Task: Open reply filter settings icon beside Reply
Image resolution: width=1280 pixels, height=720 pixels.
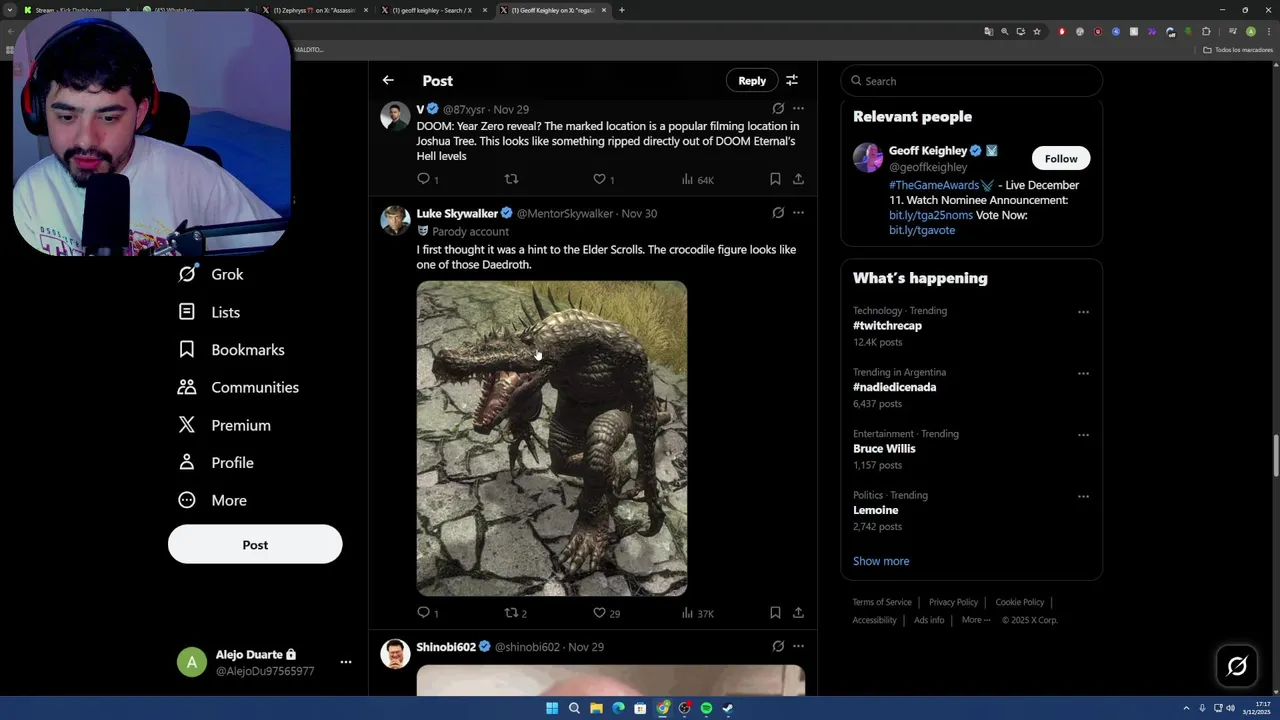Action: [x=791, y=80]
